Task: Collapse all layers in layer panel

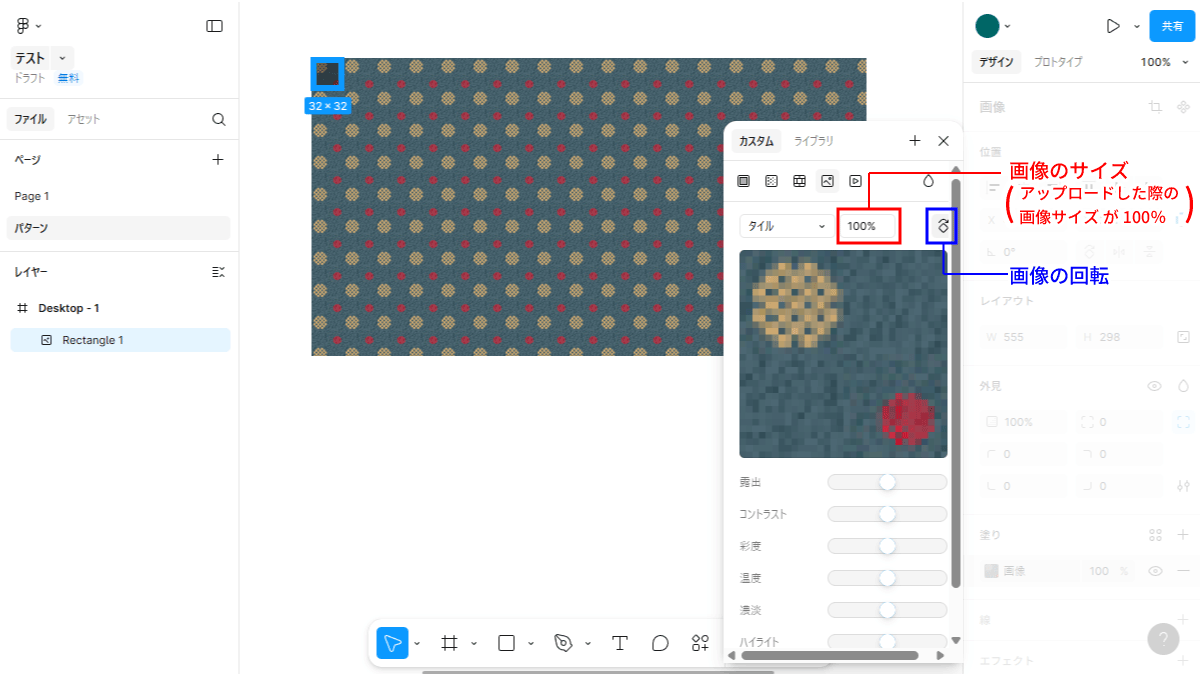Action: click(219, 272)
